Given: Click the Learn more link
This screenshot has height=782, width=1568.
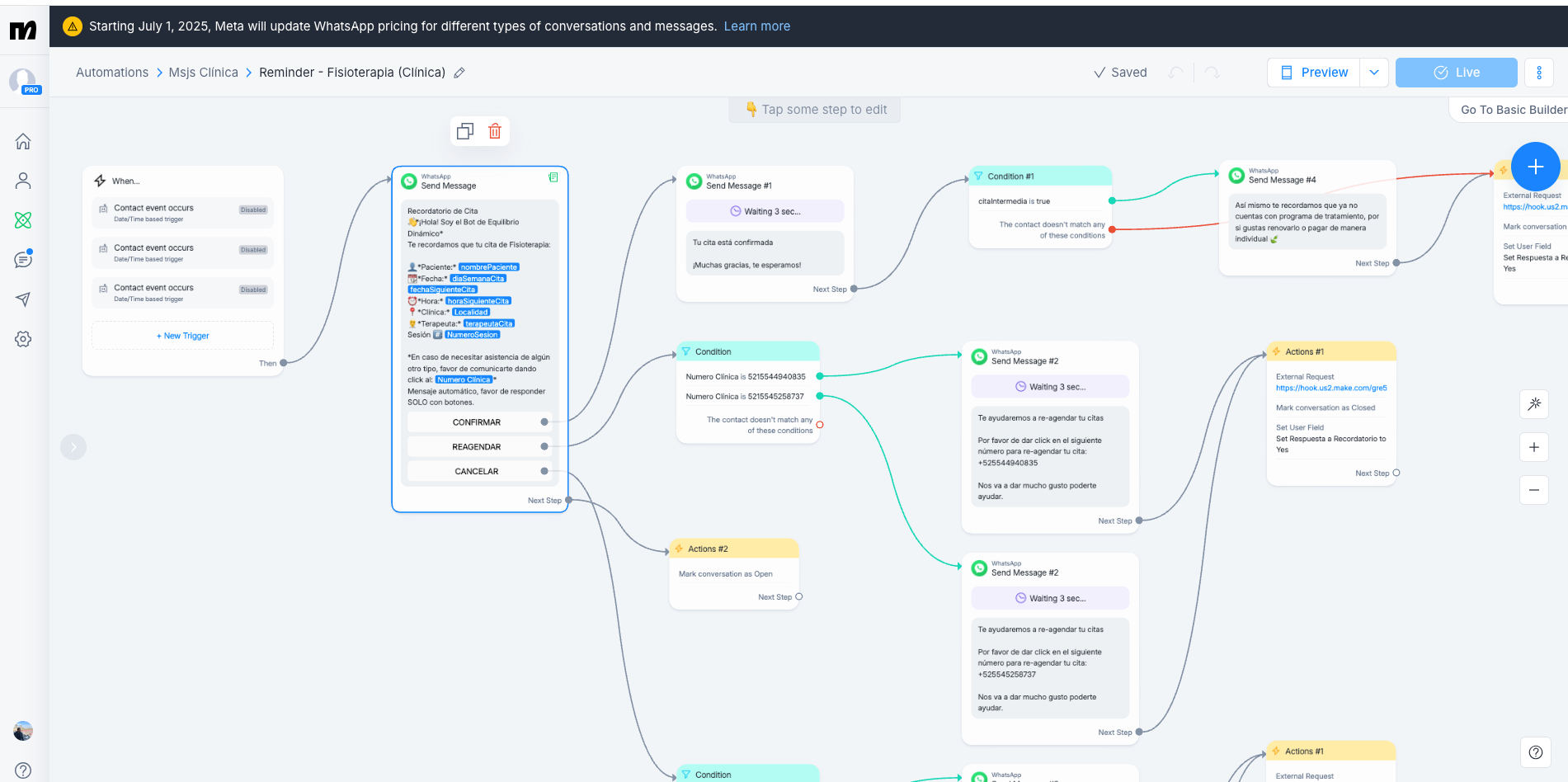Looking at the screenshot, I should [x=757, y=26].
